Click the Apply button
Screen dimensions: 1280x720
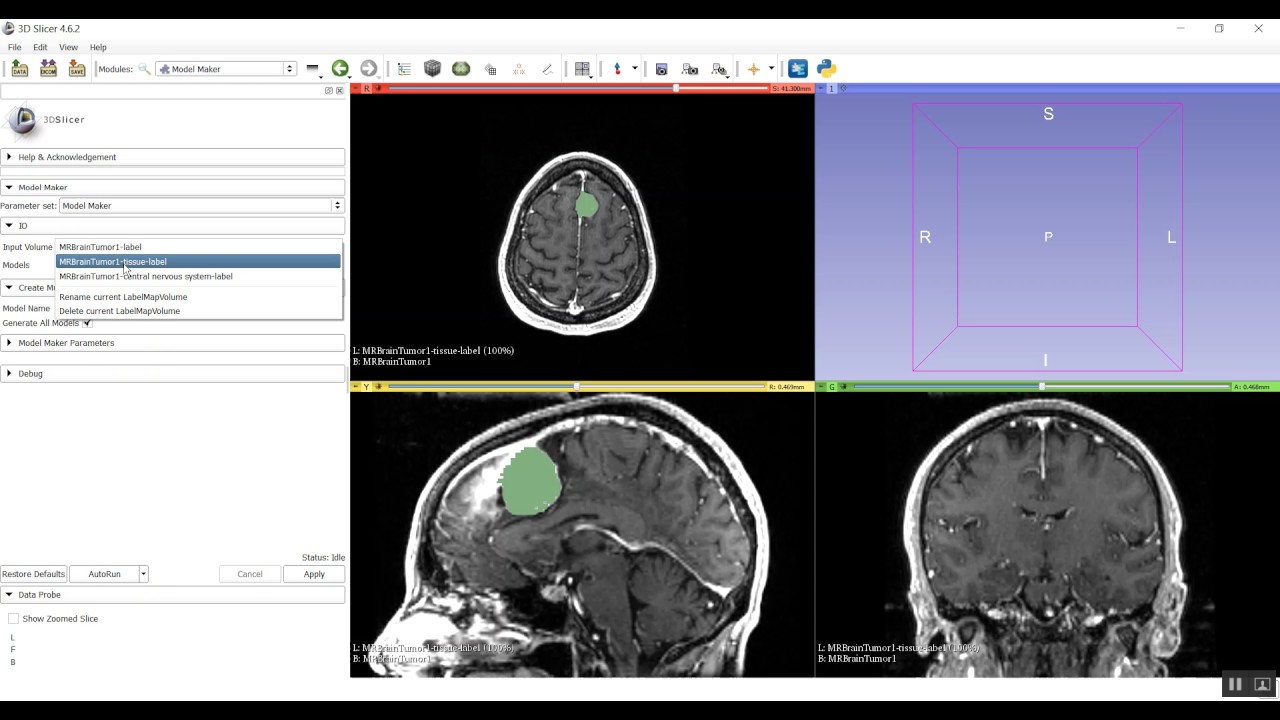click(314, 574)
